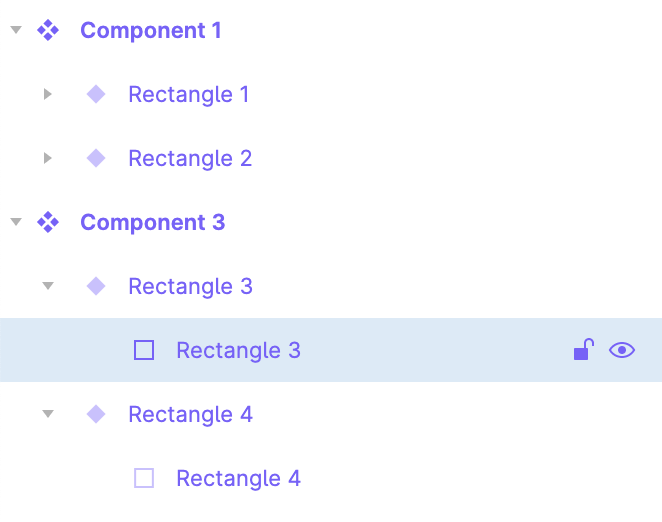Click the diamond instance icon beside Rectangle 2
Screen dimensions: 662x522
pyautogui.click(x=96, y=158)
